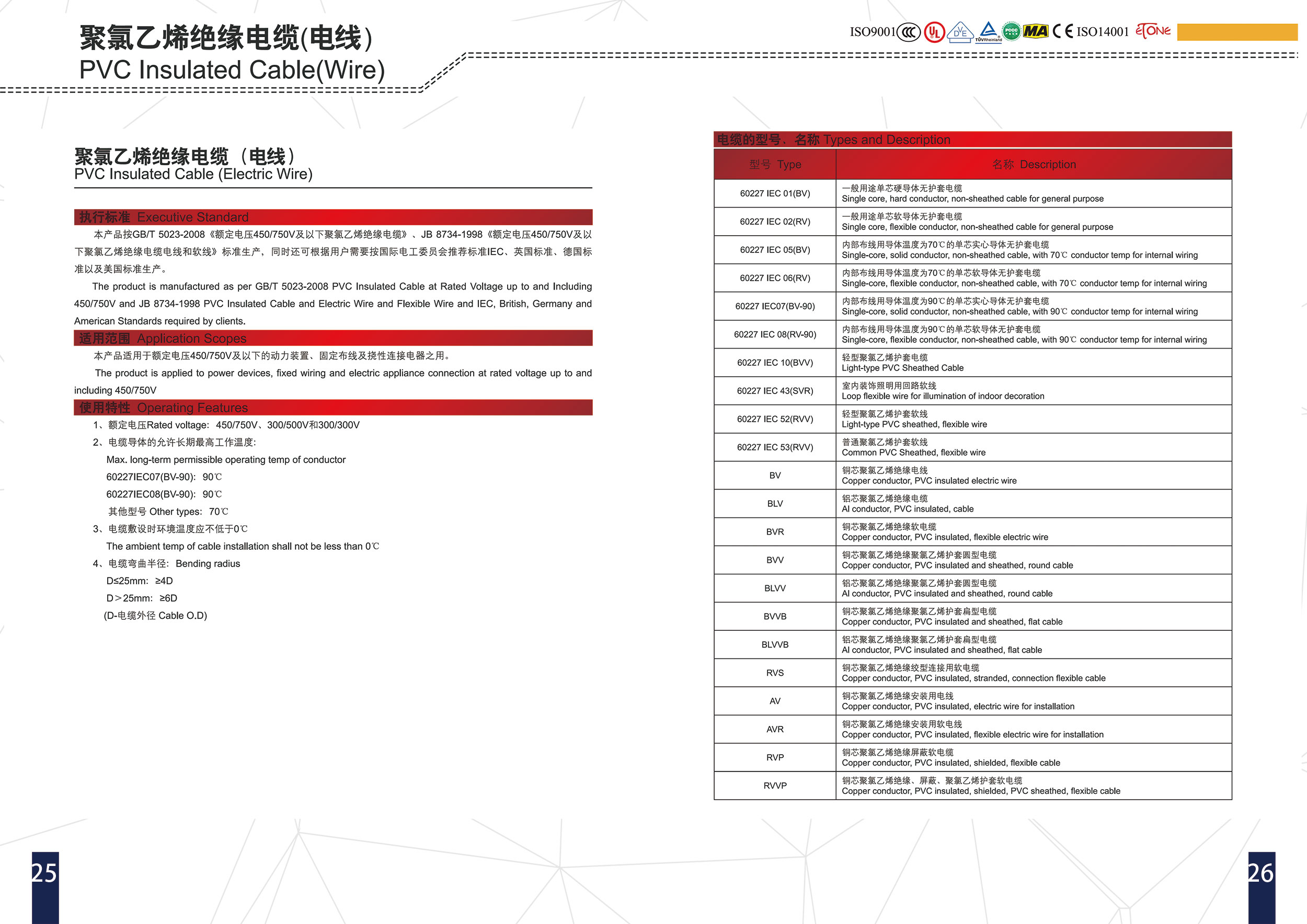Image resolution: width=1307 pixels, height=924 pixels.
Task: Click the yellow MA mark logo
Action: [1036, 31]
